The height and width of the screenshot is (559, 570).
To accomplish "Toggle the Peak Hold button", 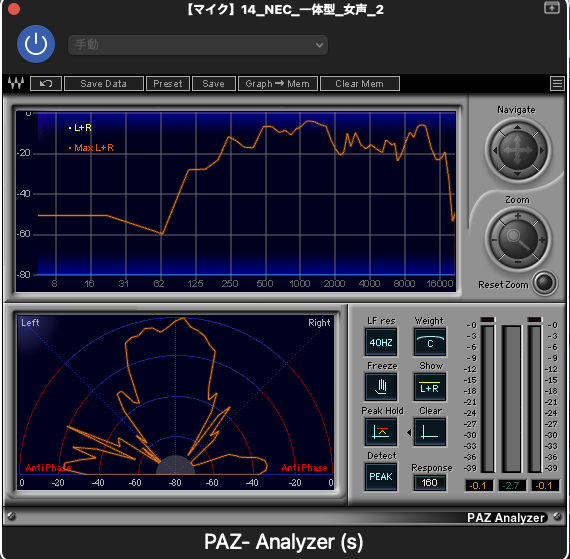I will click(x=381, y=432).
